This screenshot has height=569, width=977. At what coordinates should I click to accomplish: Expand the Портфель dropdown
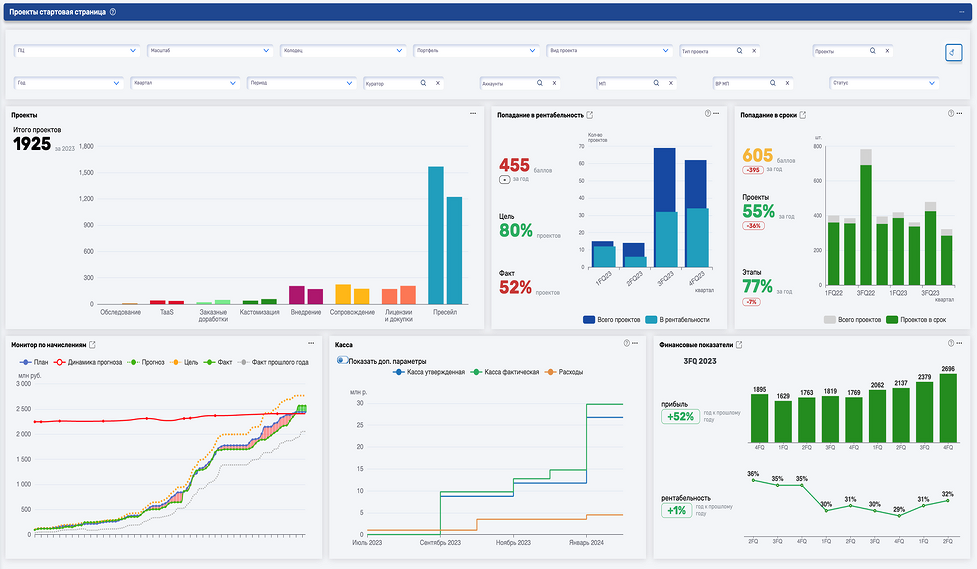point(475,50)
